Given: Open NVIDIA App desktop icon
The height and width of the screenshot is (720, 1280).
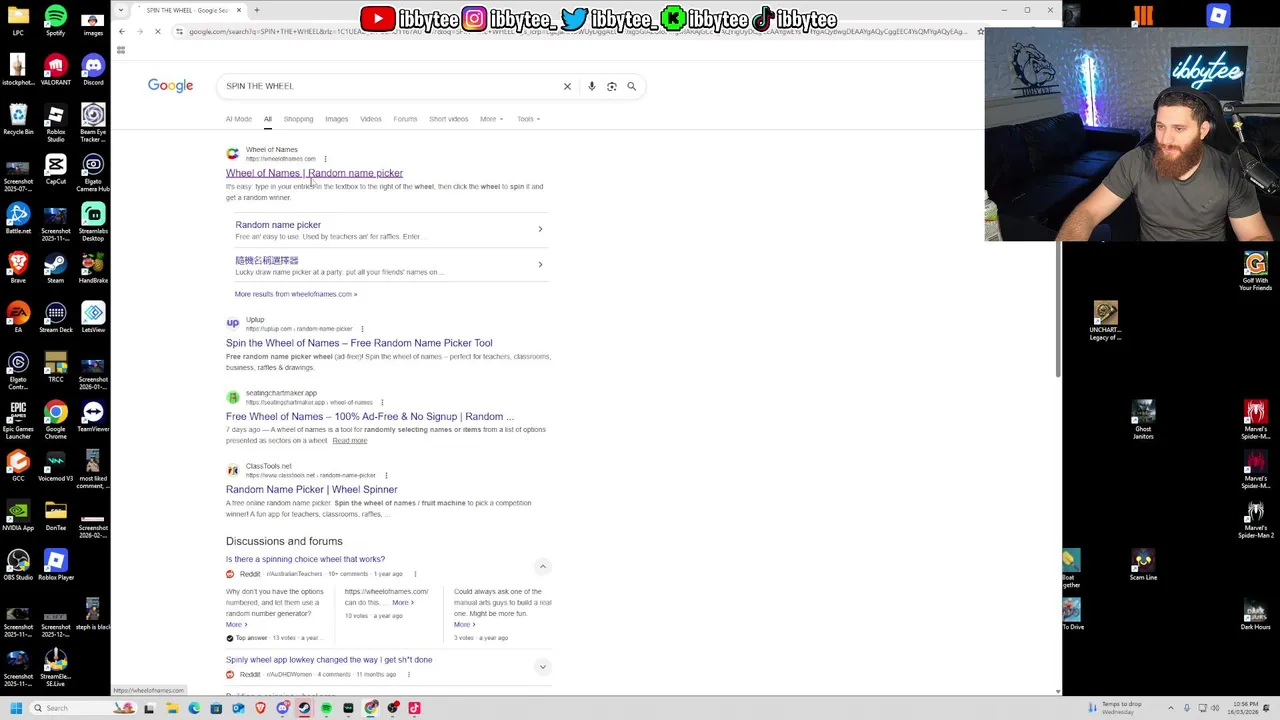Looking at the screenshot, I should (18, 514).
